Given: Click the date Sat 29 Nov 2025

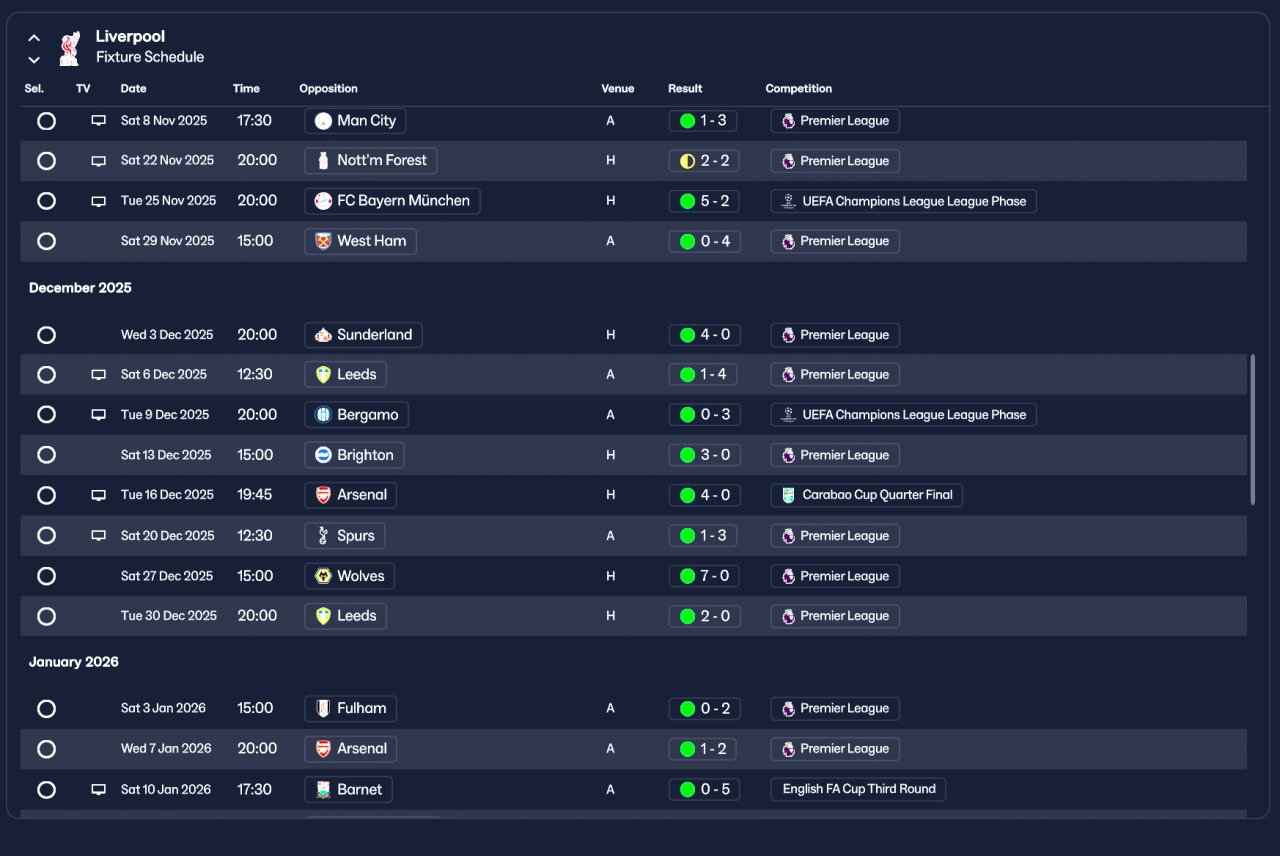Looking at the screenshot, I should (x=167, y=241).
